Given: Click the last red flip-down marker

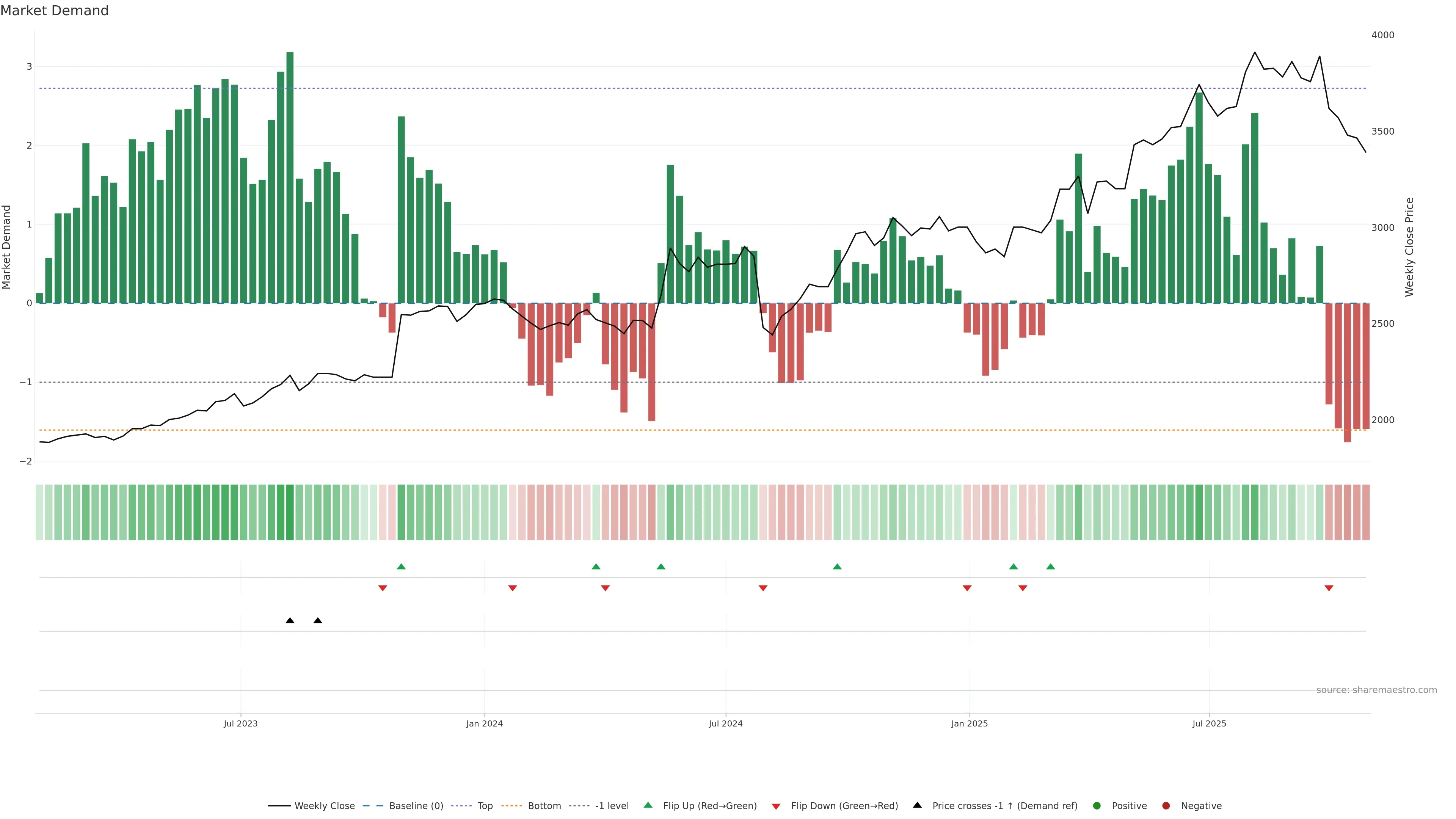Looking at the screenshot, I should pyautogui.click(x=1329, y=588).
